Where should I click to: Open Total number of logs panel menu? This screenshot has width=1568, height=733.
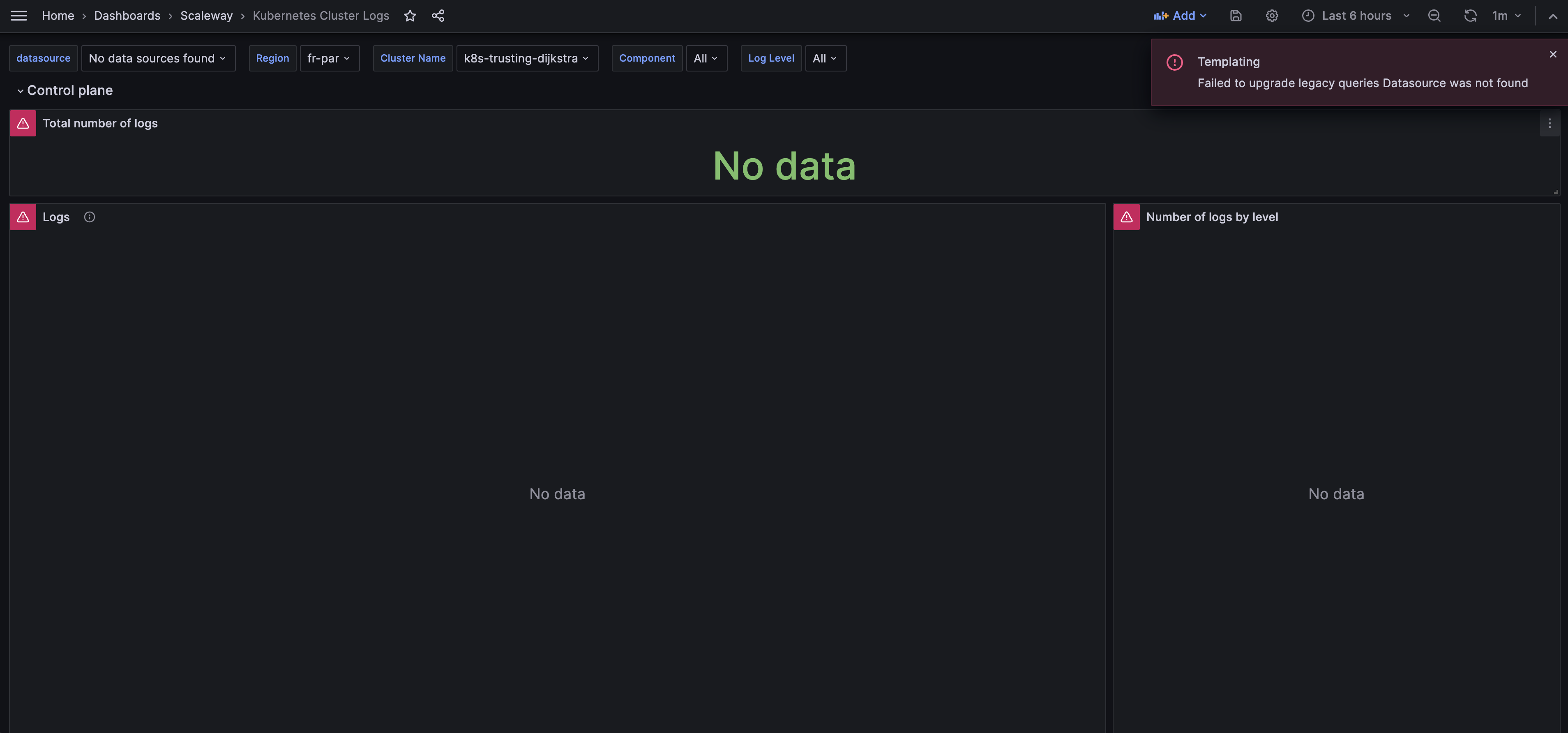(x=1550, y=124)
